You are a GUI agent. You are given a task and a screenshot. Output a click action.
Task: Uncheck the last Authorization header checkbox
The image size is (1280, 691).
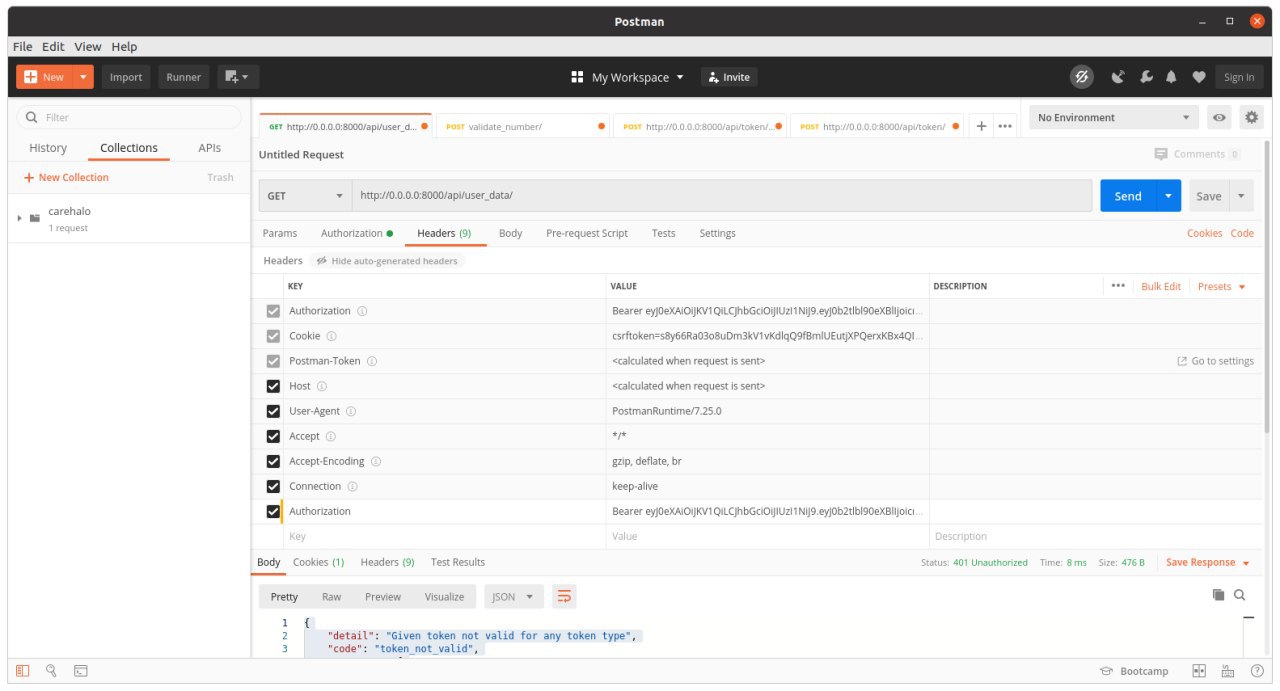274,511
